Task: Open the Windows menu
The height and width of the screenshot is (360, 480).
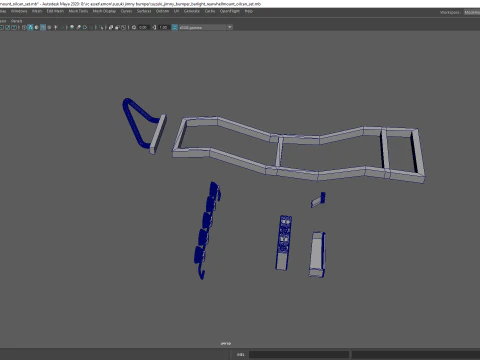Action: (x=19, y=11)
